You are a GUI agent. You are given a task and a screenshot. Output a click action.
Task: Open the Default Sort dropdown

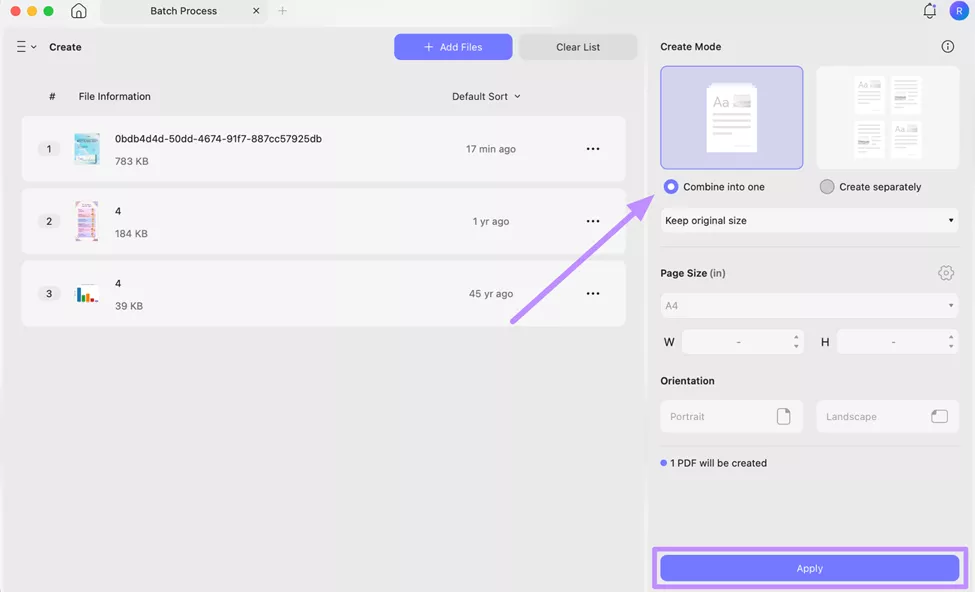[486, 96]
